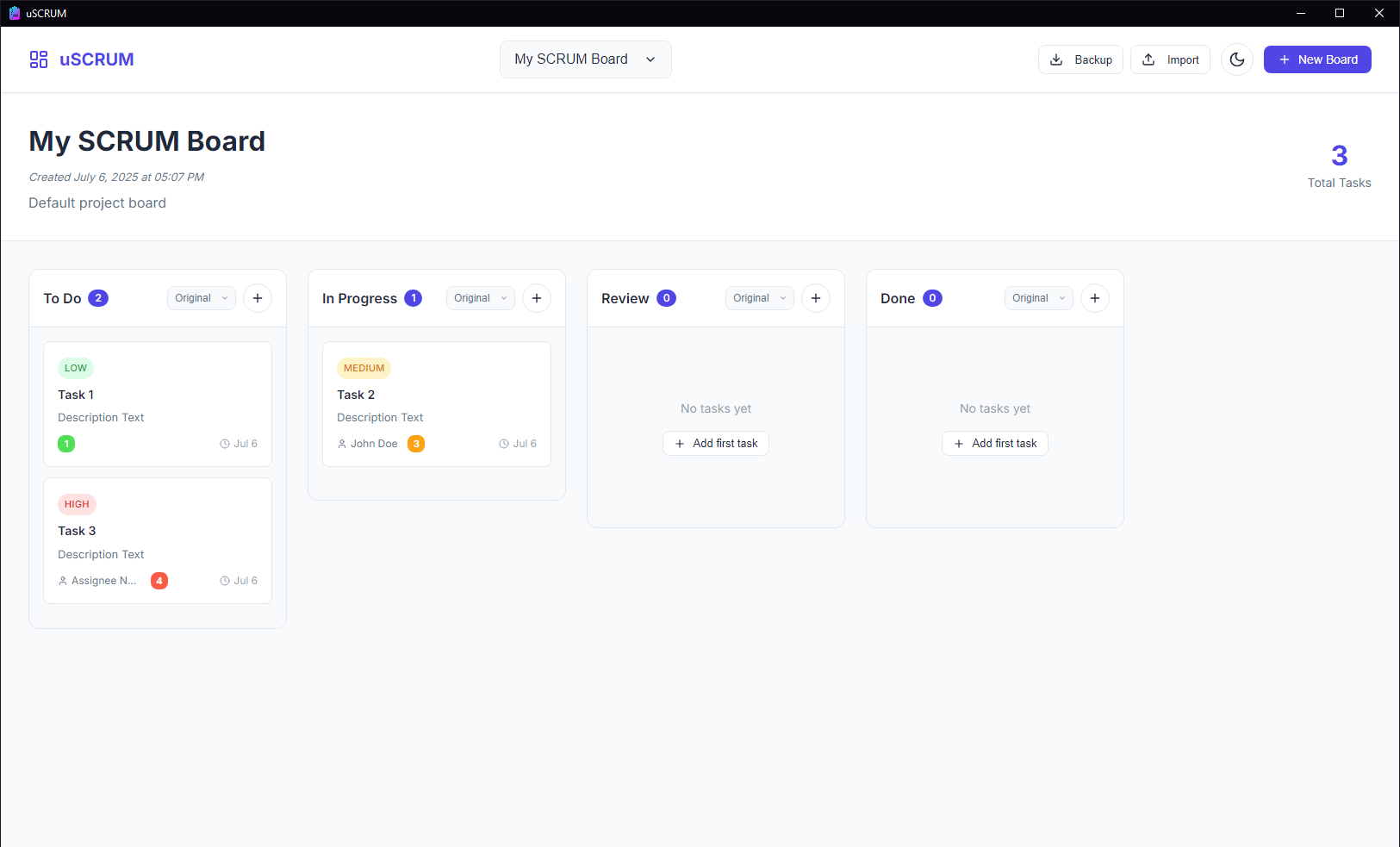1400x847 pixels.
Task: Add a task to the In Progress column
Action: [x=537, y=298]
